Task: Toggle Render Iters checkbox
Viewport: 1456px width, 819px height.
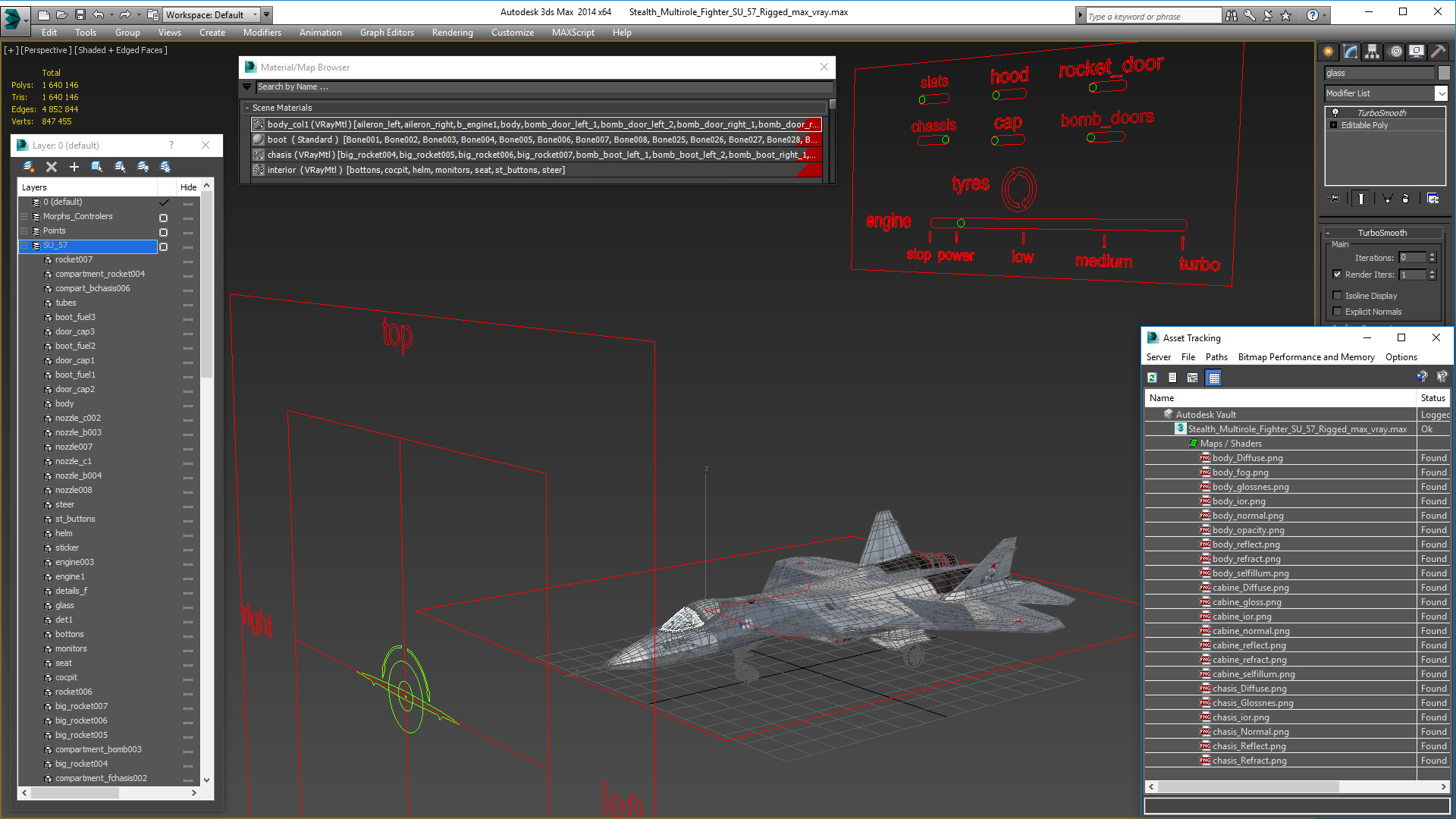Action: tap(1338, 275)
